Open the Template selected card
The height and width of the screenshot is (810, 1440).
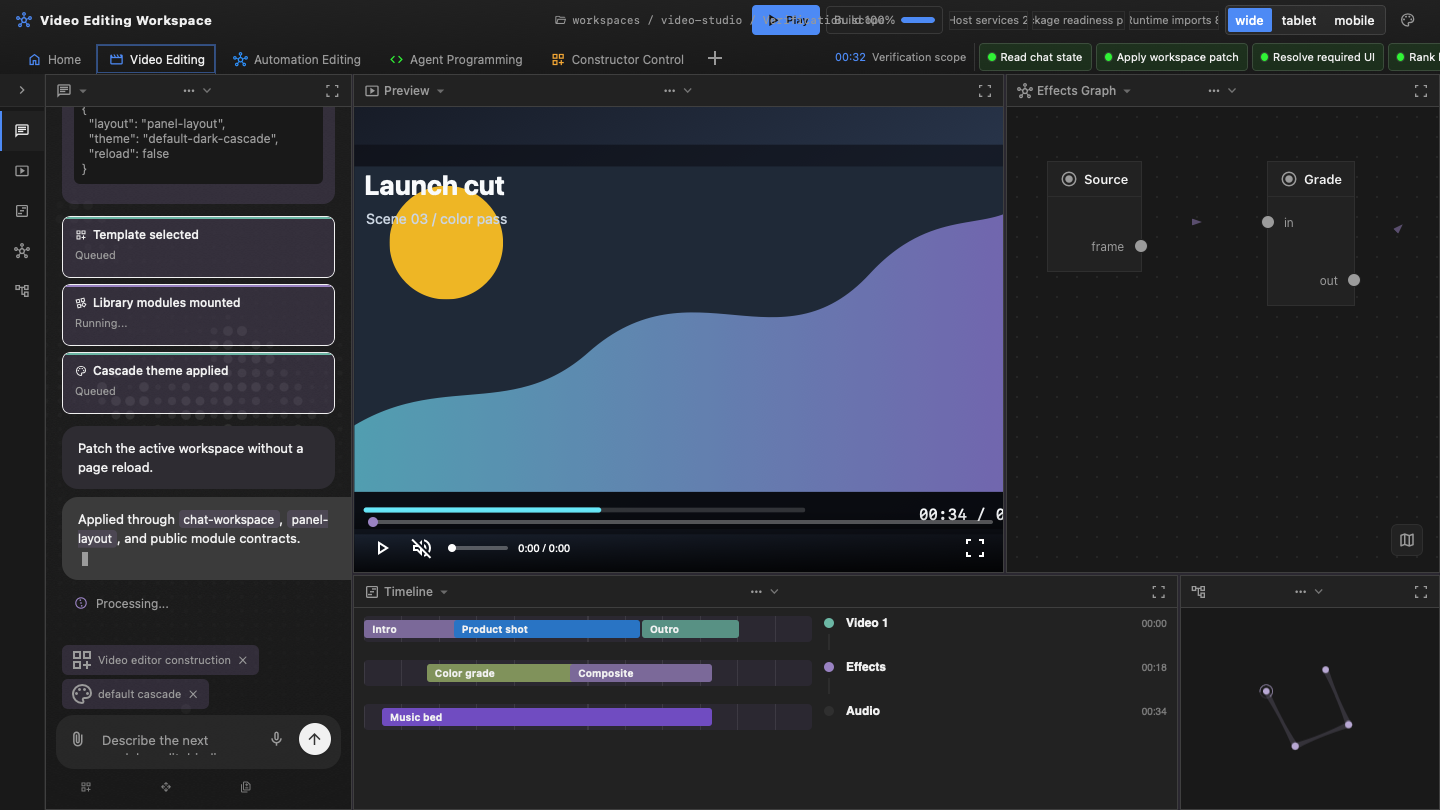pyautogui.click(x=198, y=247)
